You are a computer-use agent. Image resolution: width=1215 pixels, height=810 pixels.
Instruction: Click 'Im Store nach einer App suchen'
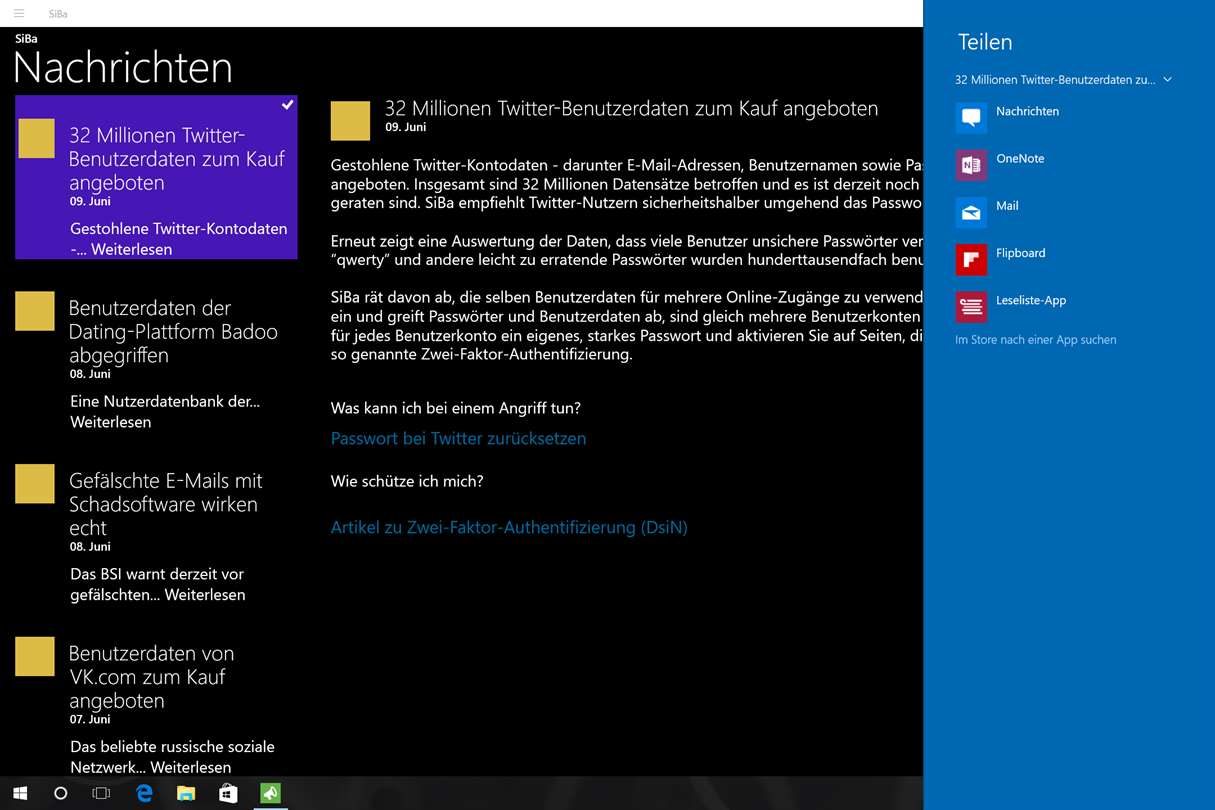tap(1035, 340)
